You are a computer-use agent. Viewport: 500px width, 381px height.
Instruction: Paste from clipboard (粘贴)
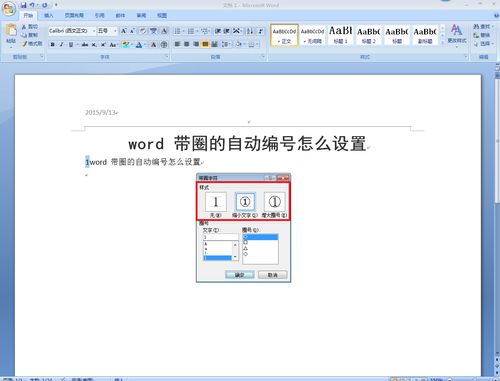(11, 34)
